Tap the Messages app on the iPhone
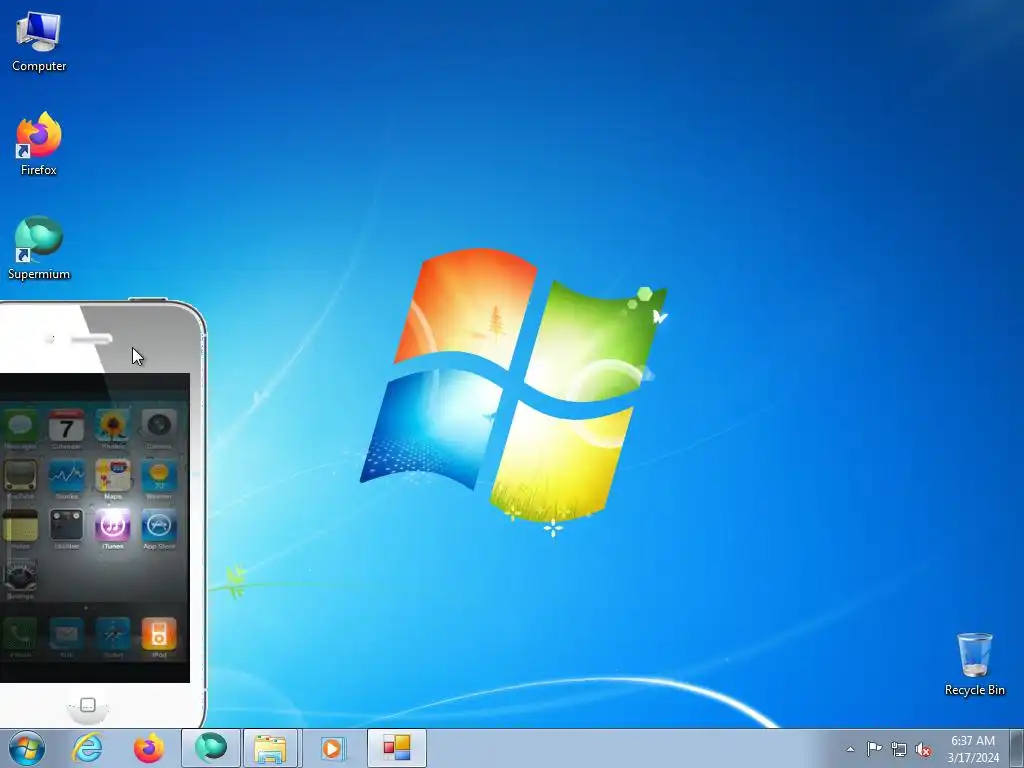The height and width of the screenshot is (768, 1024). 20,426
